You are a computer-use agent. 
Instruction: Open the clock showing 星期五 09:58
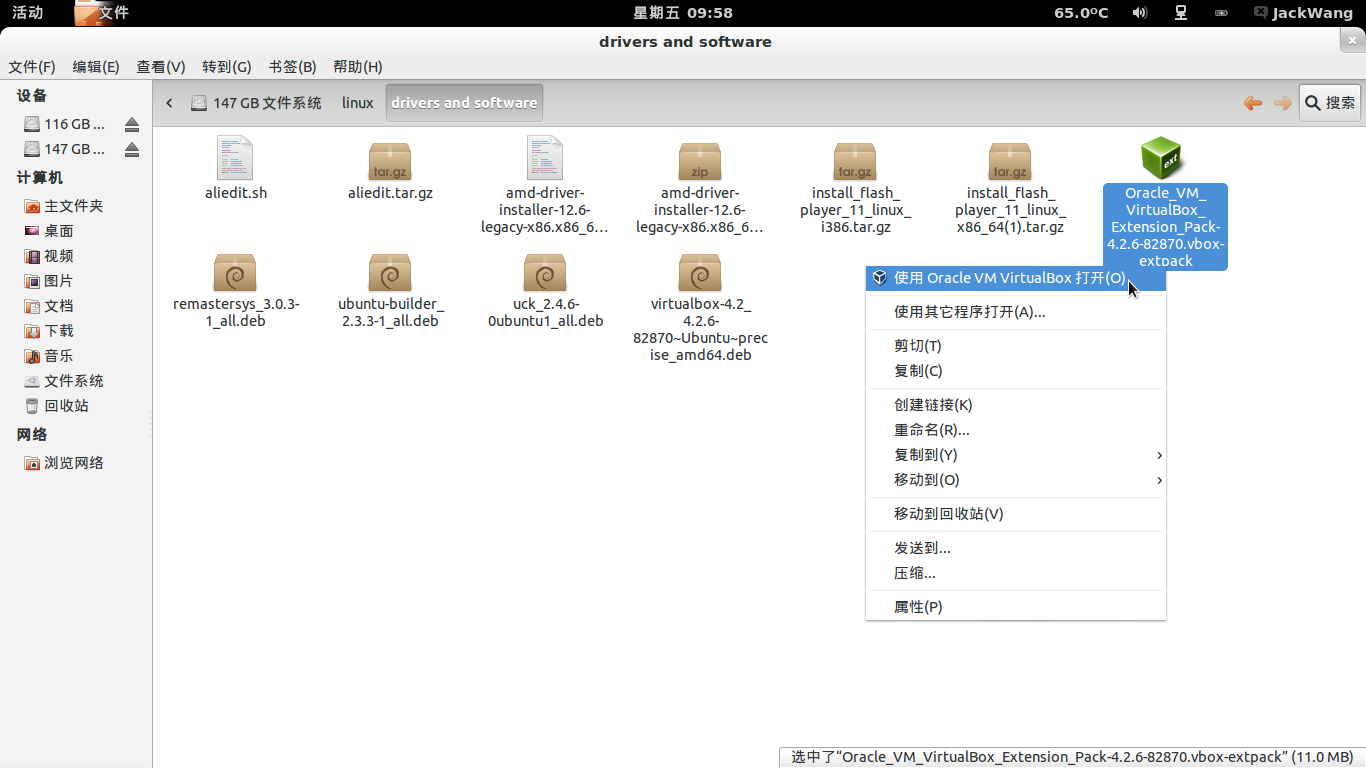tap(683, 13)
